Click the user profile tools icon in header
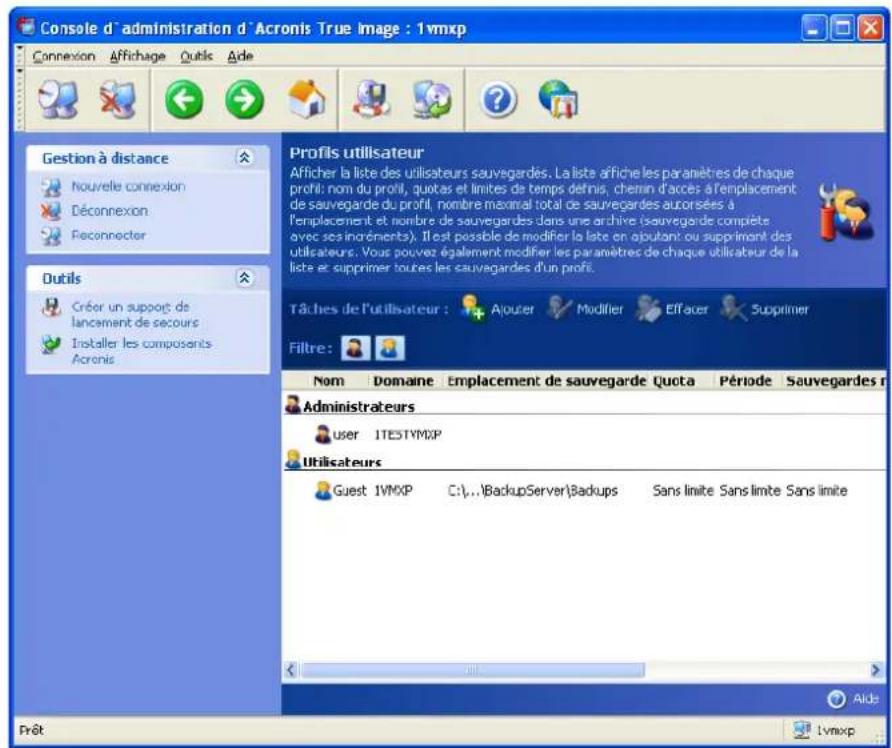This screenshot has height=748, width=892. 845,213
